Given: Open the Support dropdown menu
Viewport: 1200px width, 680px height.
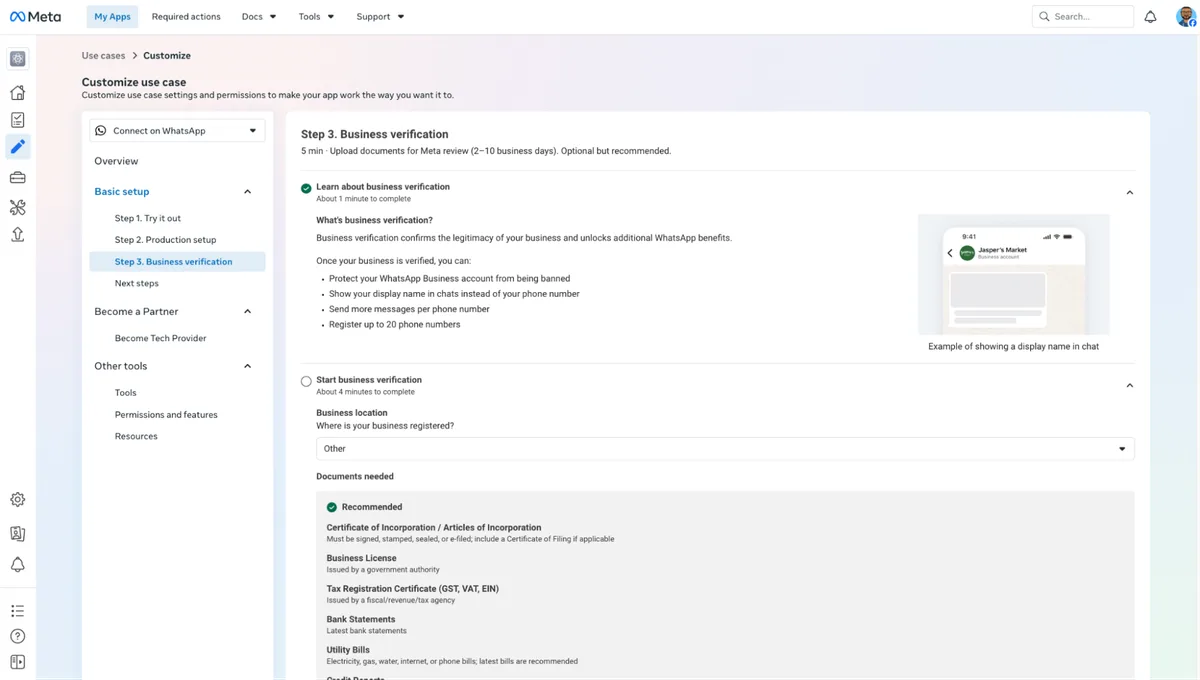Looking at the screenshot, I should tap(380, 17).
